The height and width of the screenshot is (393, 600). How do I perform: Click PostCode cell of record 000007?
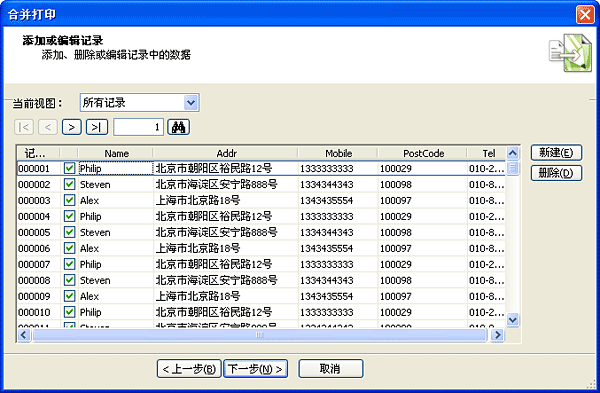point(423,264)
